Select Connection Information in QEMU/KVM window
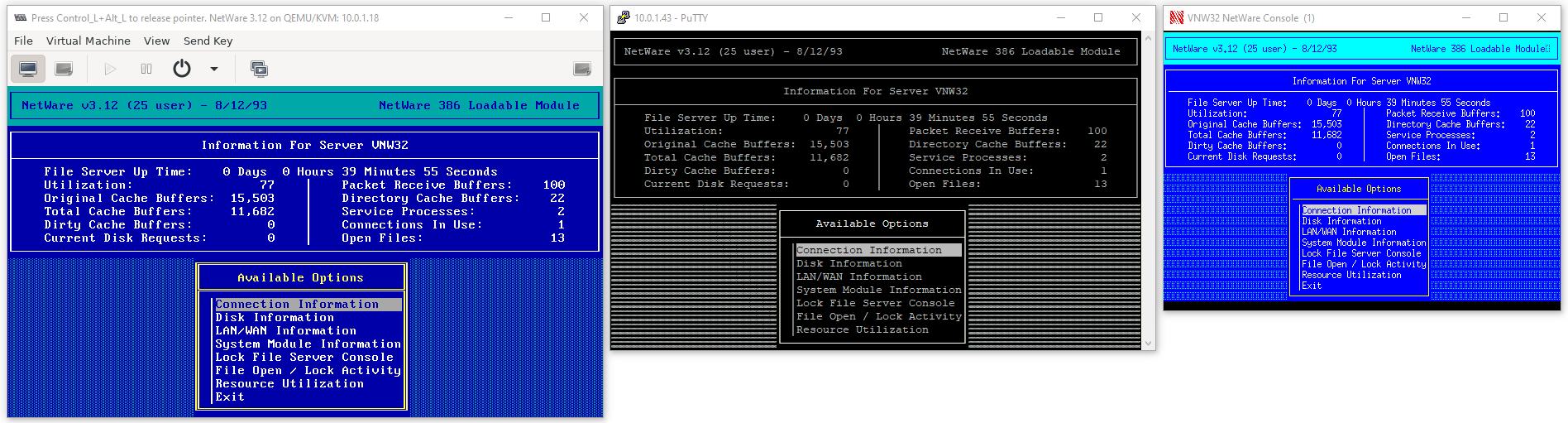 (308, 305)
